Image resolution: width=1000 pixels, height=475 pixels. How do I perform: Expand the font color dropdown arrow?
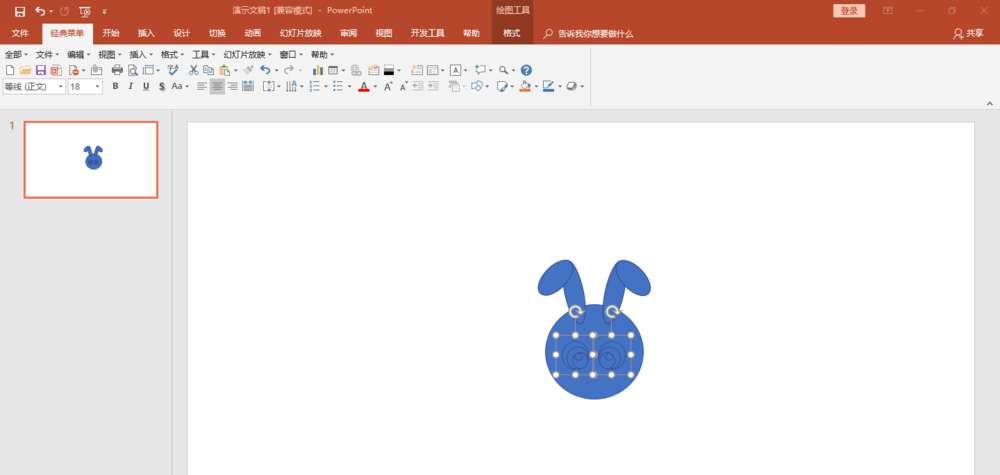(x=375, y=87)
